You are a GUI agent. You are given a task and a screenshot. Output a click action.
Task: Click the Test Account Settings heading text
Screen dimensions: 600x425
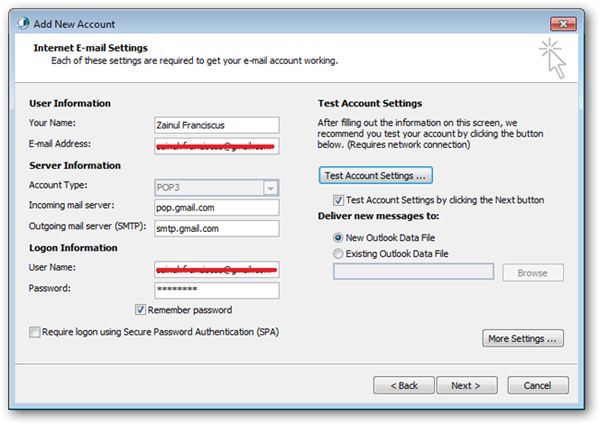click(x=370, y=103)
